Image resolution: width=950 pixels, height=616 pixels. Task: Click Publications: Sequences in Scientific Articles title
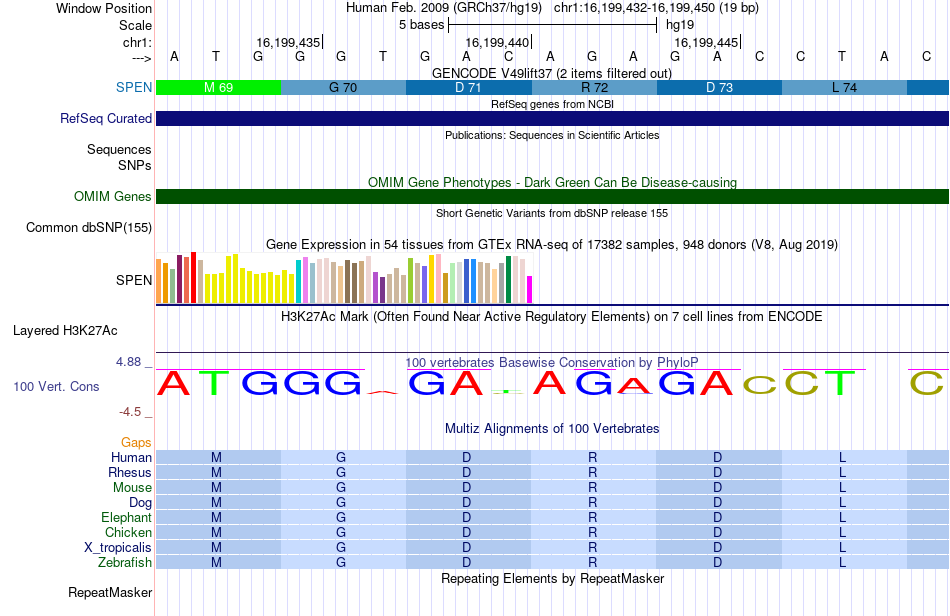click(x=552, y=135)
